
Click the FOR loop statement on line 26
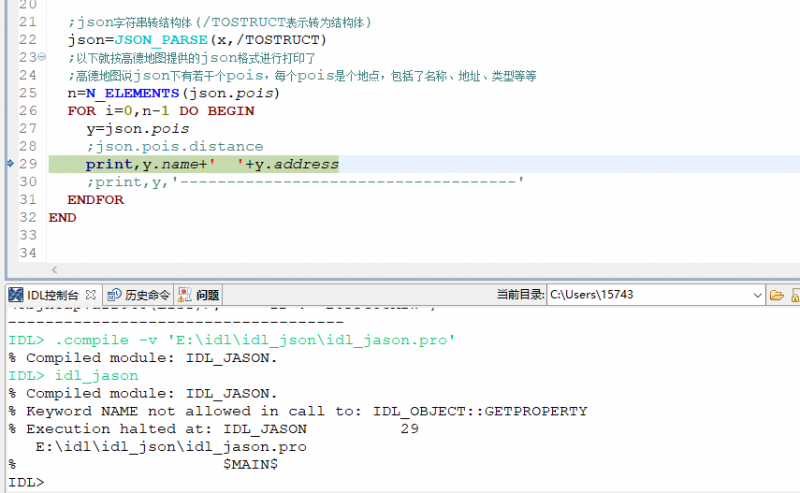pyautogui.click(x=160, y=111)
